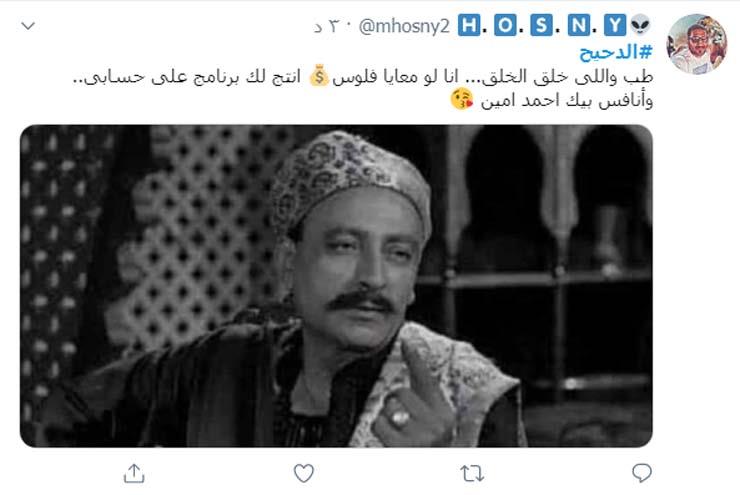The image size is (740, 495).
Task: Open the reply speech bubble icon
Action: (x=641, y=473)
